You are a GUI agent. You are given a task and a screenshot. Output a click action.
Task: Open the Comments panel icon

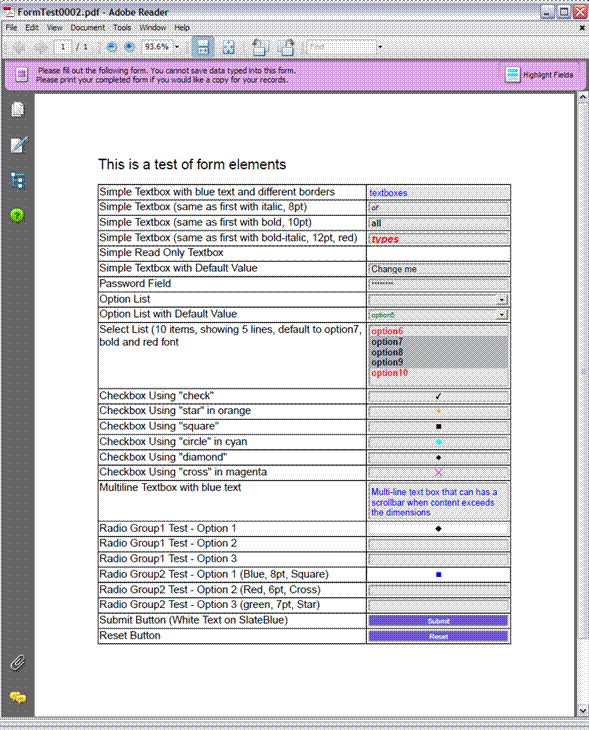pos(18,697)
